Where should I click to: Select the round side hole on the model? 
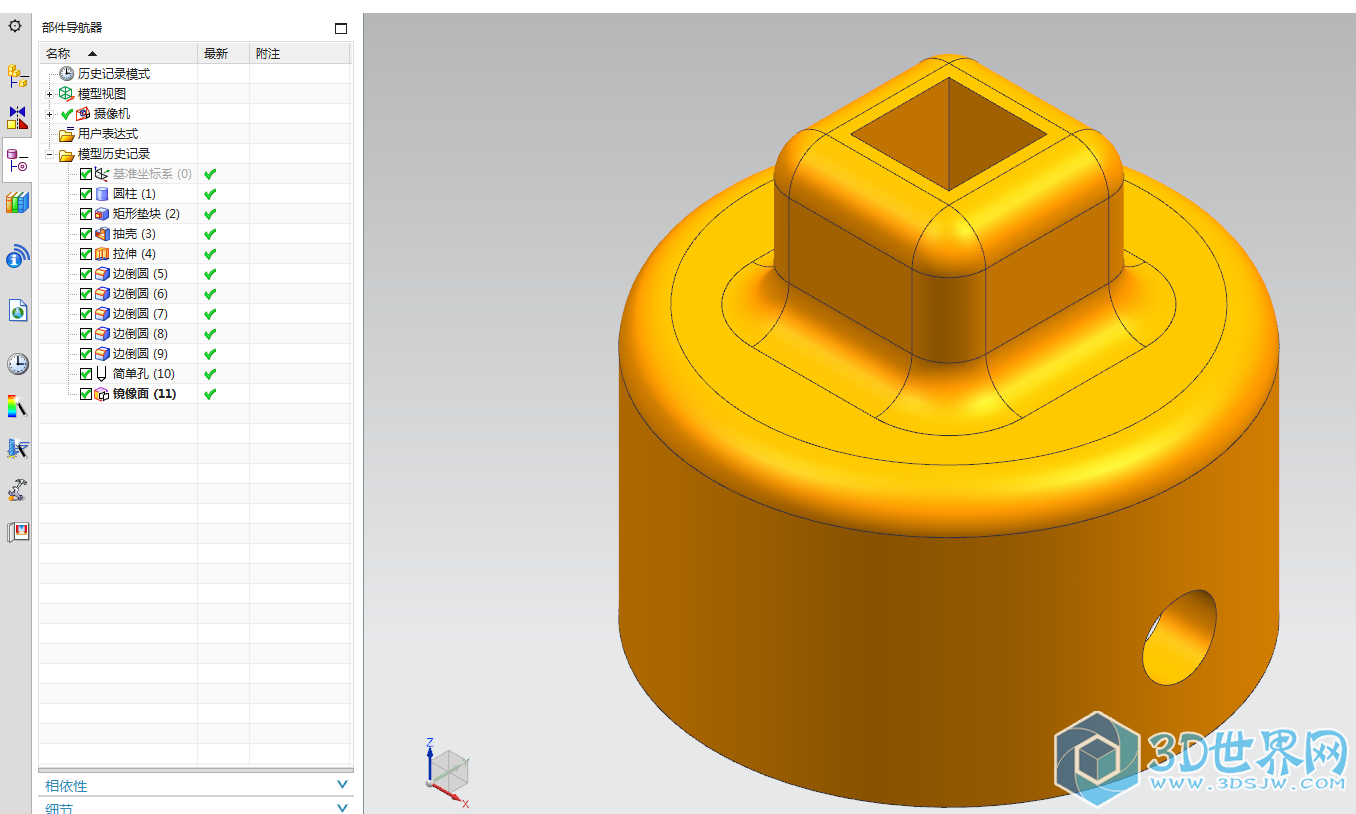tap(1180, 637)
